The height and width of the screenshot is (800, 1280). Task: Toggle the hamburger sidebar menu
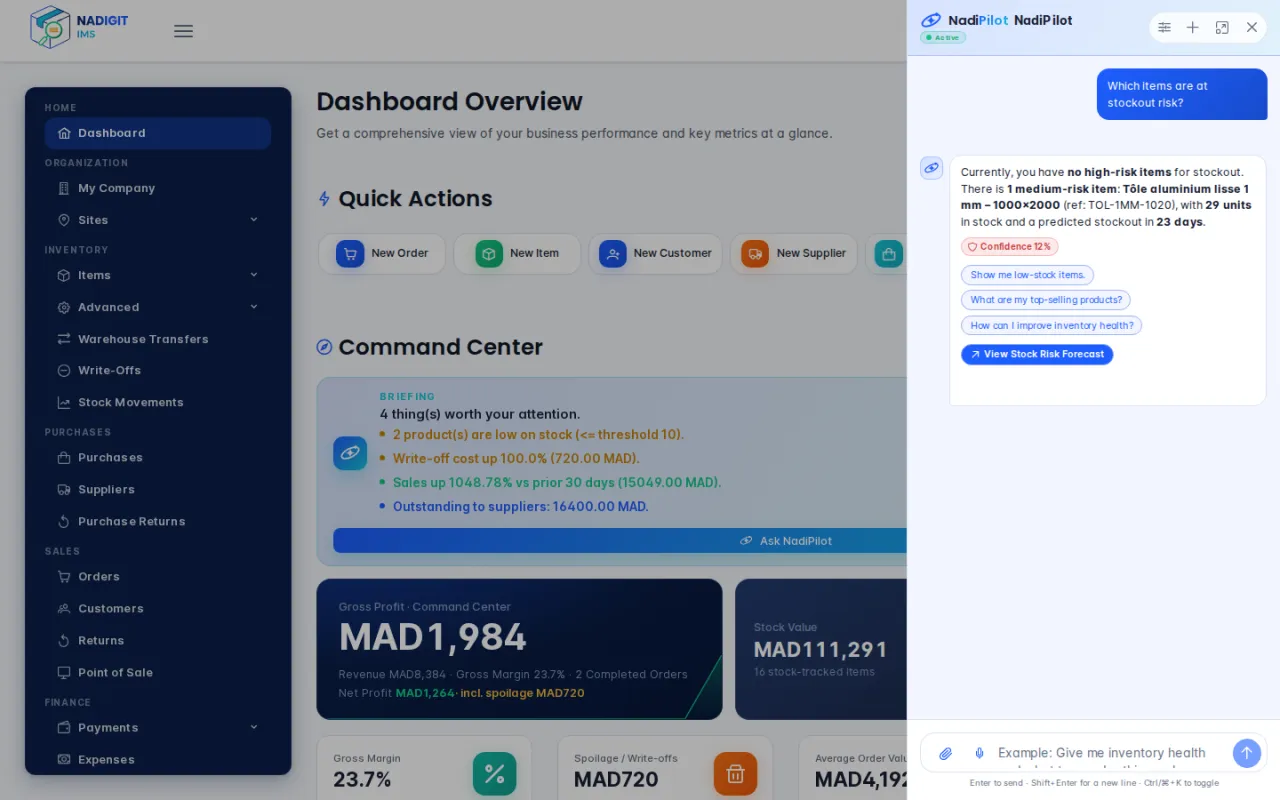[x=183, y=31]
